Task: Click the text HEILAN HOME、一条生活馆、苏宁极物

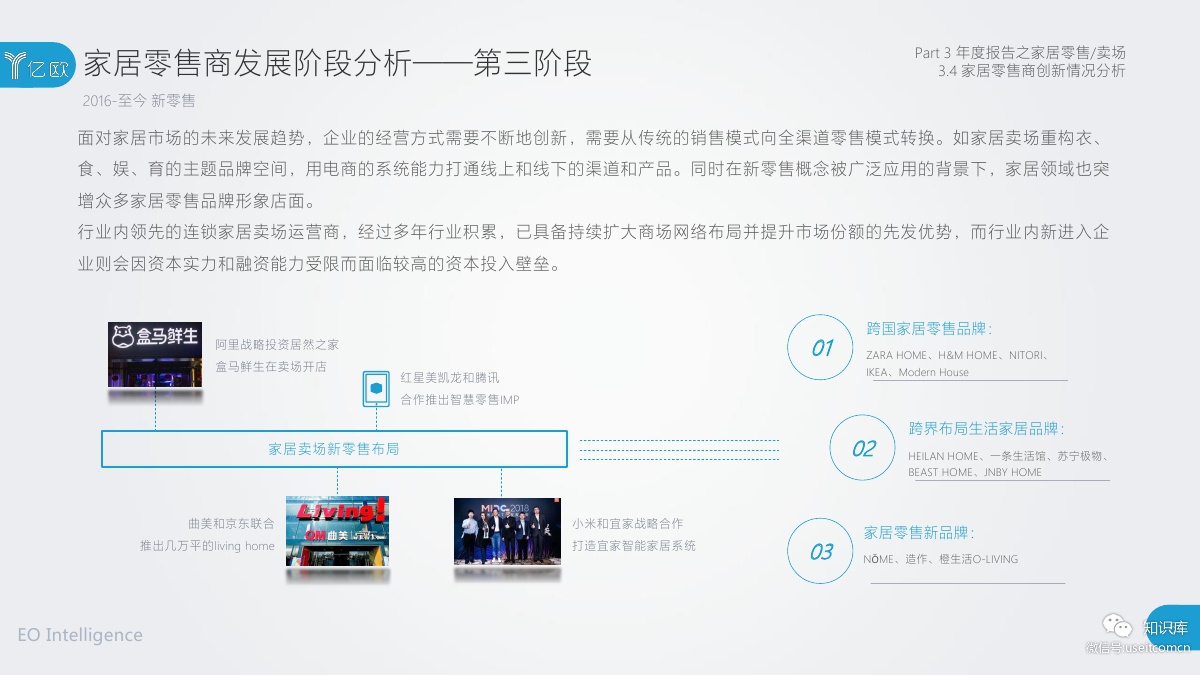Action: 1008,456
